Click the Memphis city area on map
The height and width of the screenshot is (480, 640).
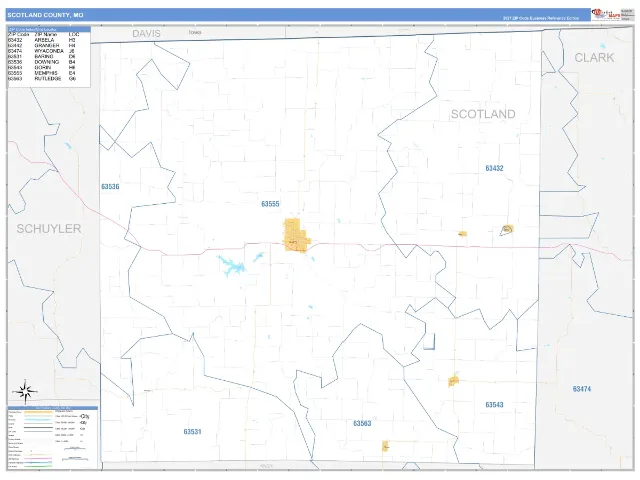(296, 235)
